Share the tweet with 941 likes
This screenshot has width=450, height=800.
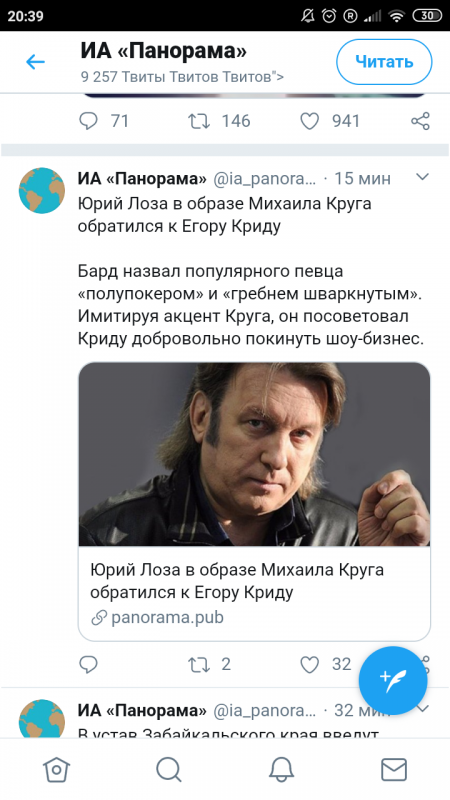420,121
